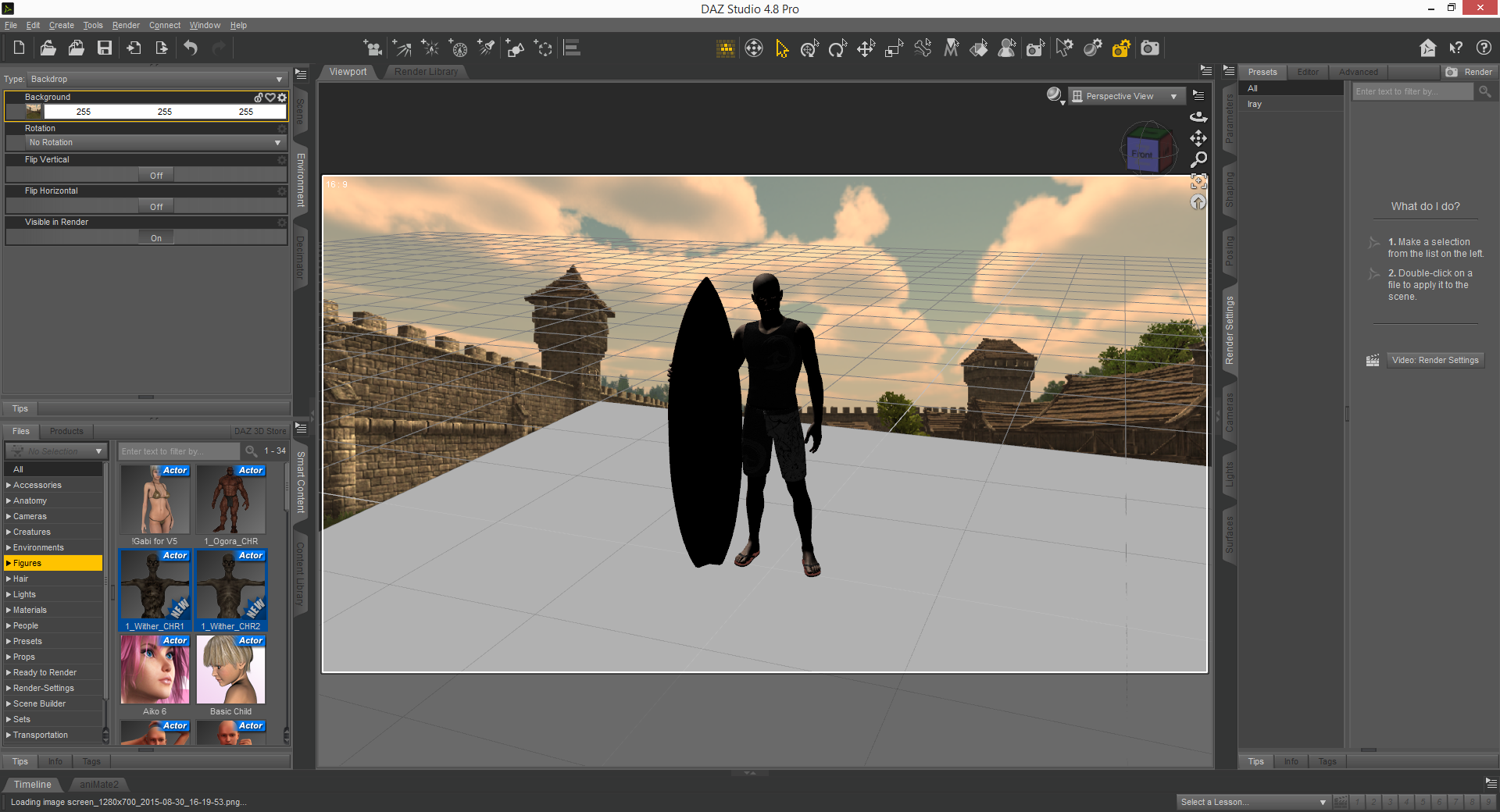
Task: Toggle Flip Horizontal Off switch
Action: pyautogui.click(x=156, y=207)
